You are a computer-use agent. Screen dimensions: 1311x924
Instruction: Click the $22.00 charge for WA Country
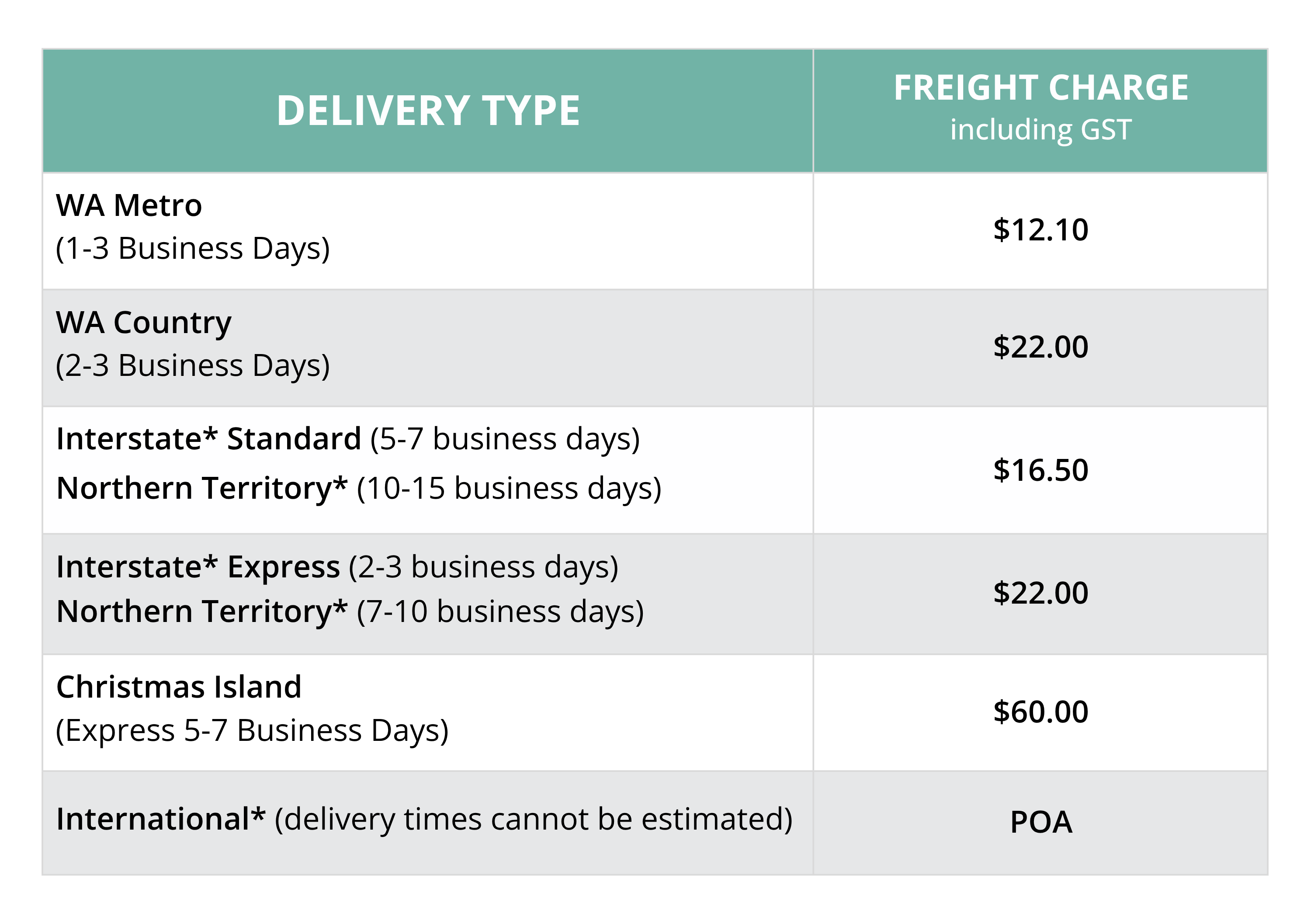pyautogui.click(x=1040, y=347)
